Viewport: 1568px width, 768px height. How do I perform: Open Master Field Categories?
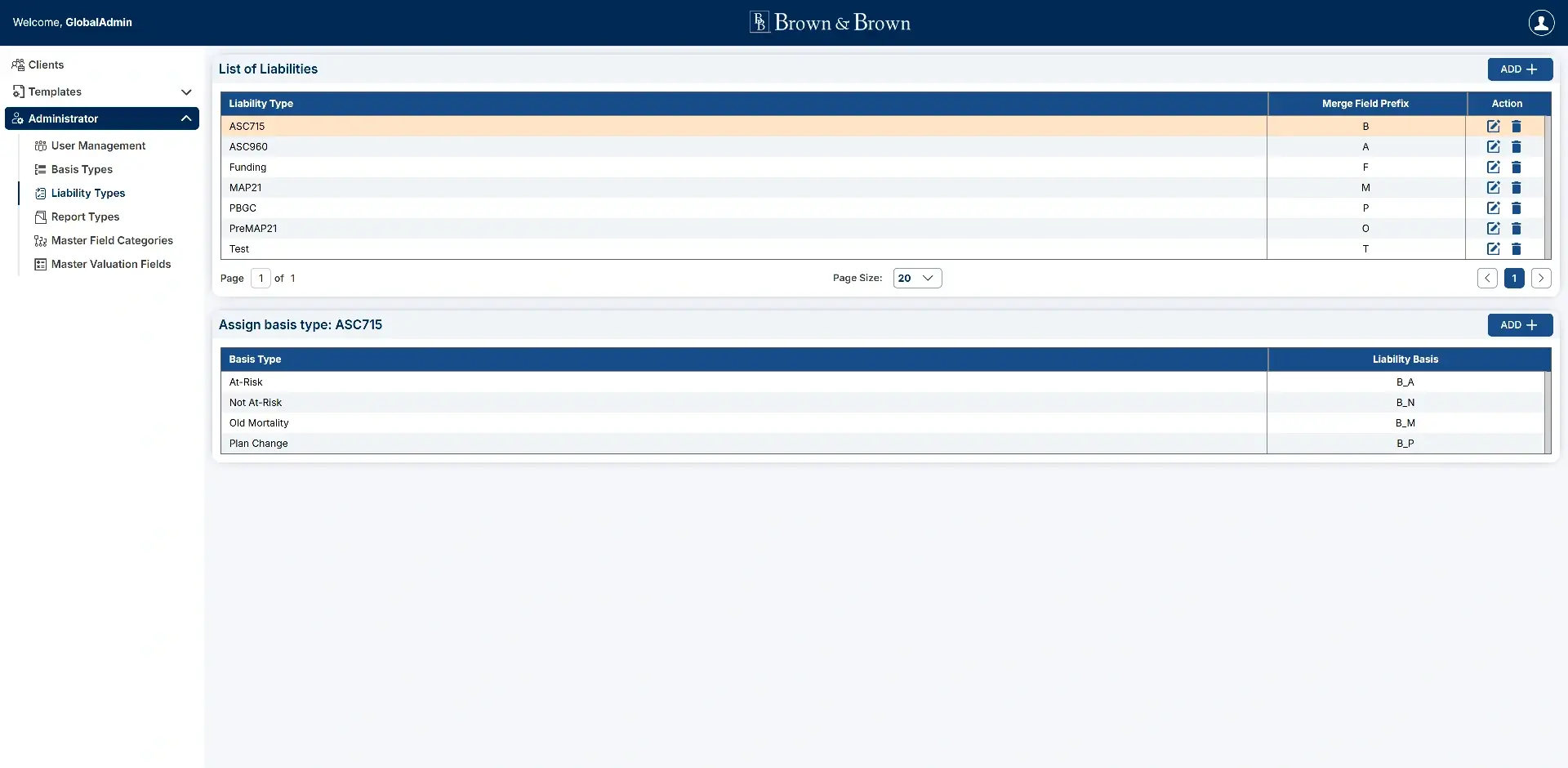click(112, 240)
